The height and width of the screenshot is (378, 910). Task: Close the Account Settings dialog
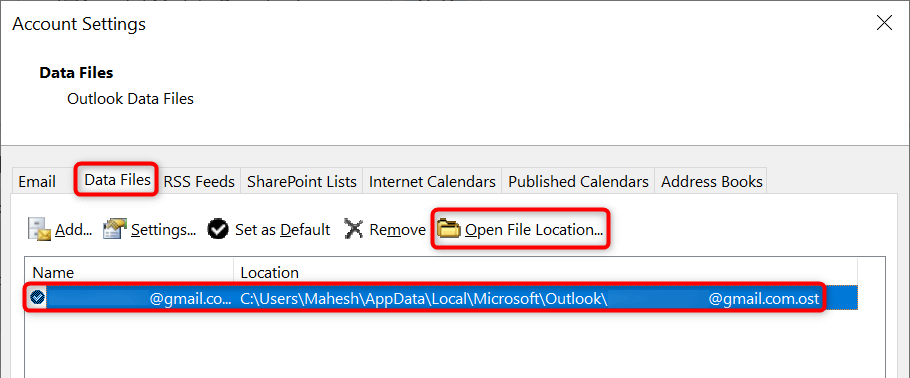pos(884,23)
